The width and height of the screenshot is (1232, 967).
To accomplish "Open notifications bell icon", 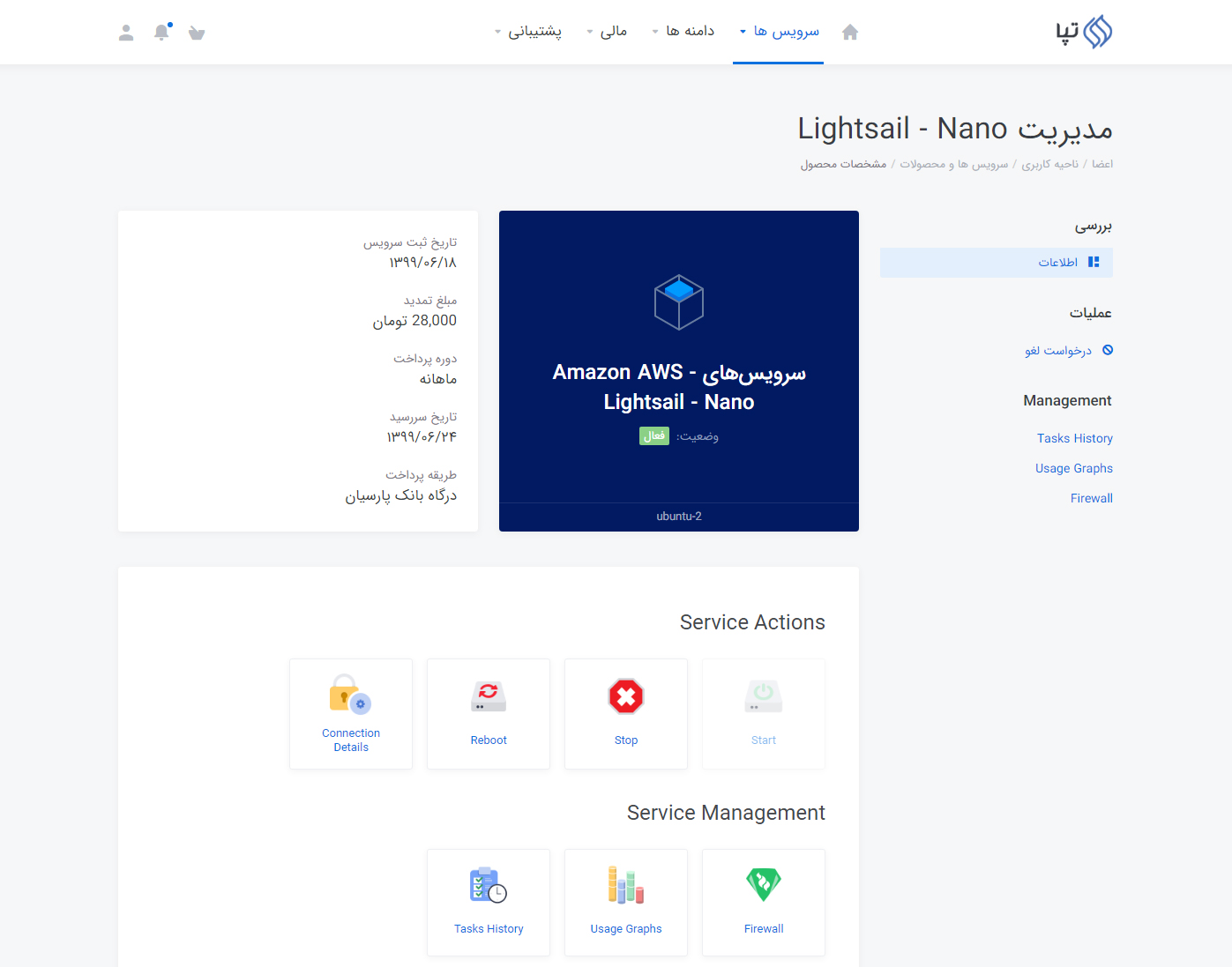I will pos(161,32).
